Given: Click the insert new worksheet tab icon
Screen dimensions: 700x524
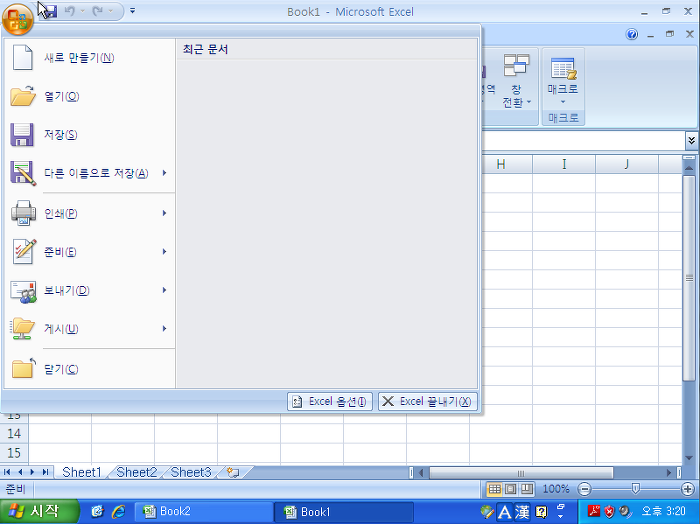Looking at the screenshot, I should (x=233, y=472).
